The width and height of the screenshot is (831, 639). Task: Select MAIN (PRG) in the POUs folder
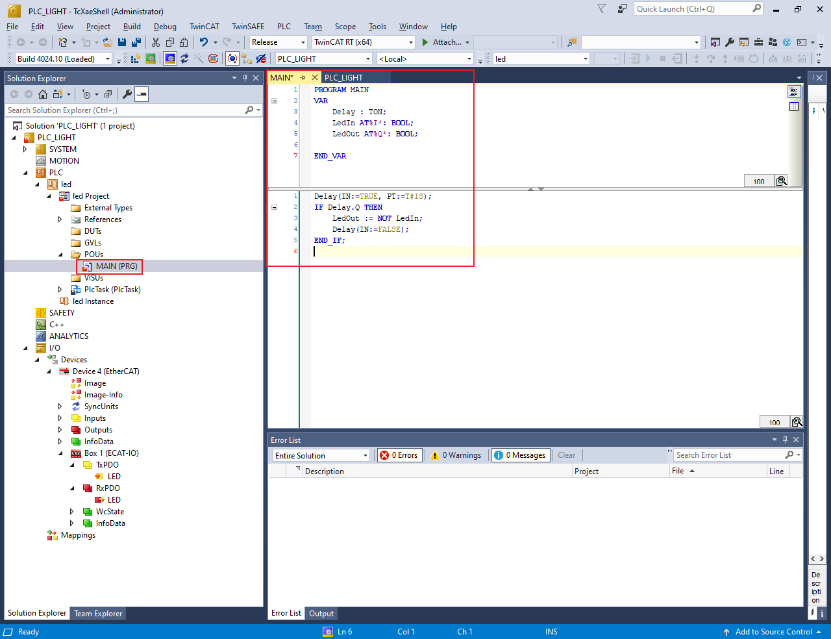tap(116, 266)
